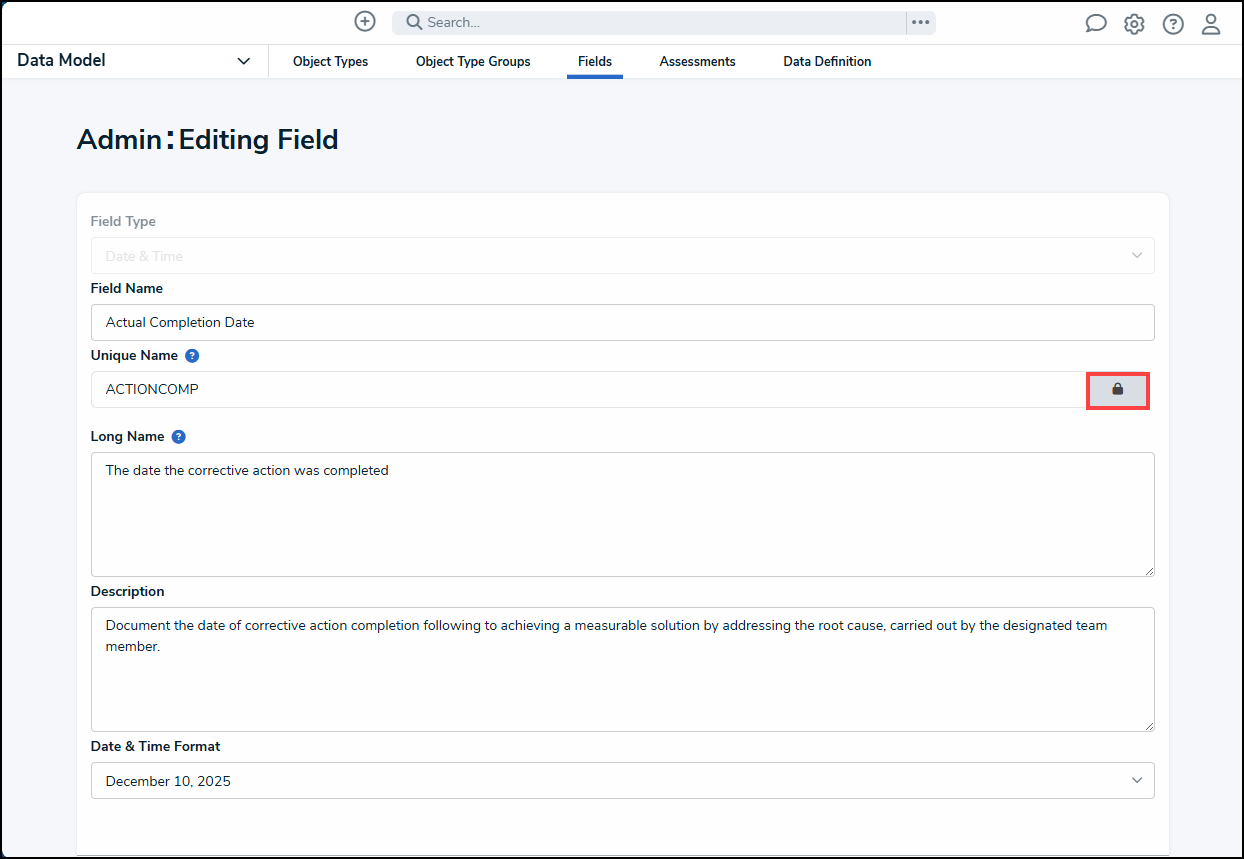
Task: Open the search options ellipsis
Action: click(920, 22)
